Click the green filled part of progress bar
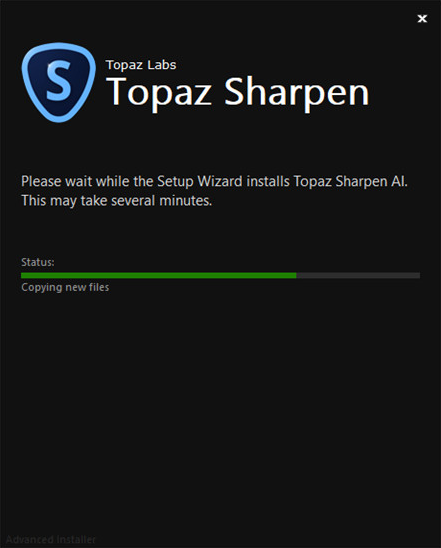The height and width of the screenshot is (548, 441). pyautogui.click(x=159, y=275)
